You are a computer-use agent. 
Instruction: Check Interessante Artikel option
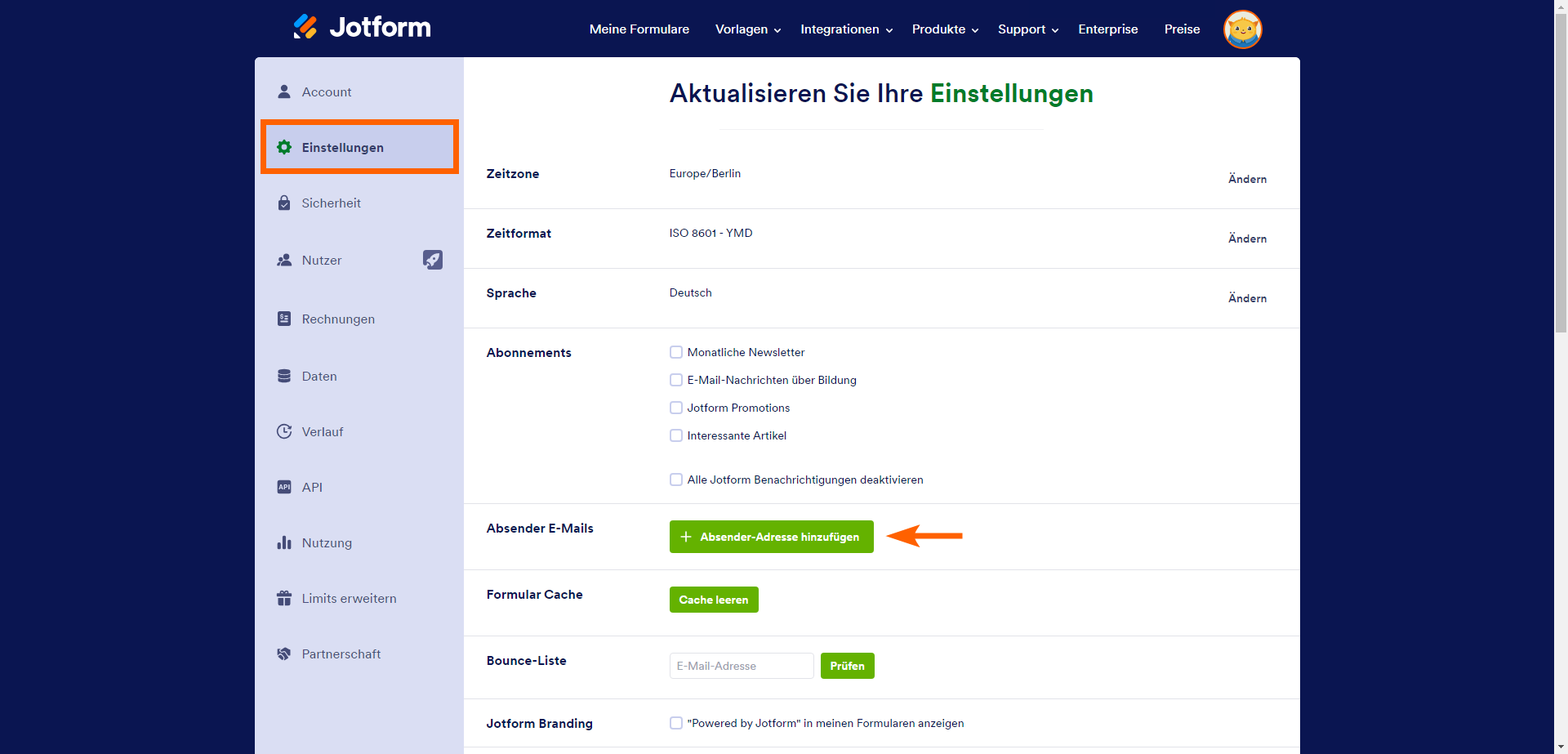coord(676,435)
